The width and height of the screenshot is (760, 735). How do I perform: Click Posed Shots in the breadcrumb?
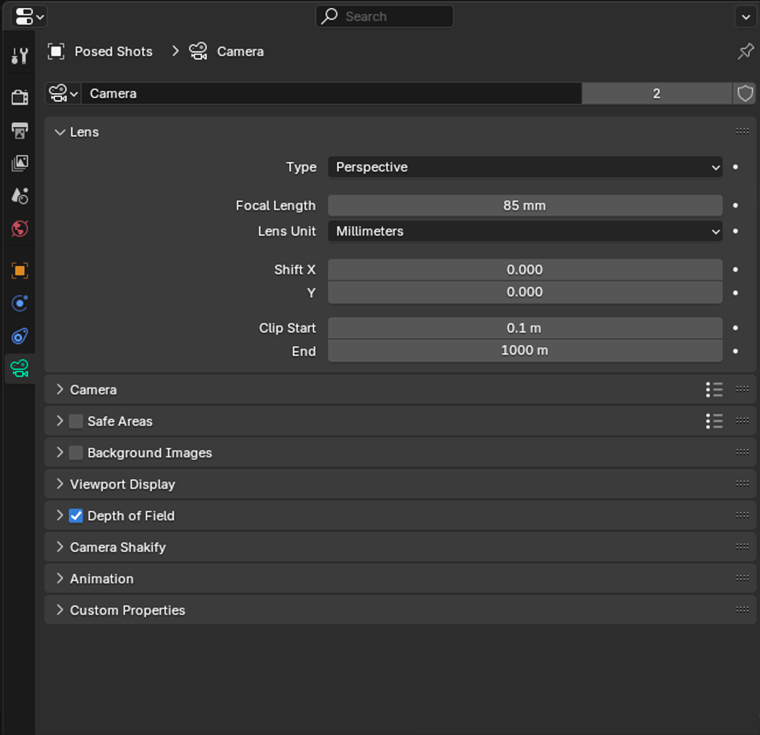tap(113, 51)
